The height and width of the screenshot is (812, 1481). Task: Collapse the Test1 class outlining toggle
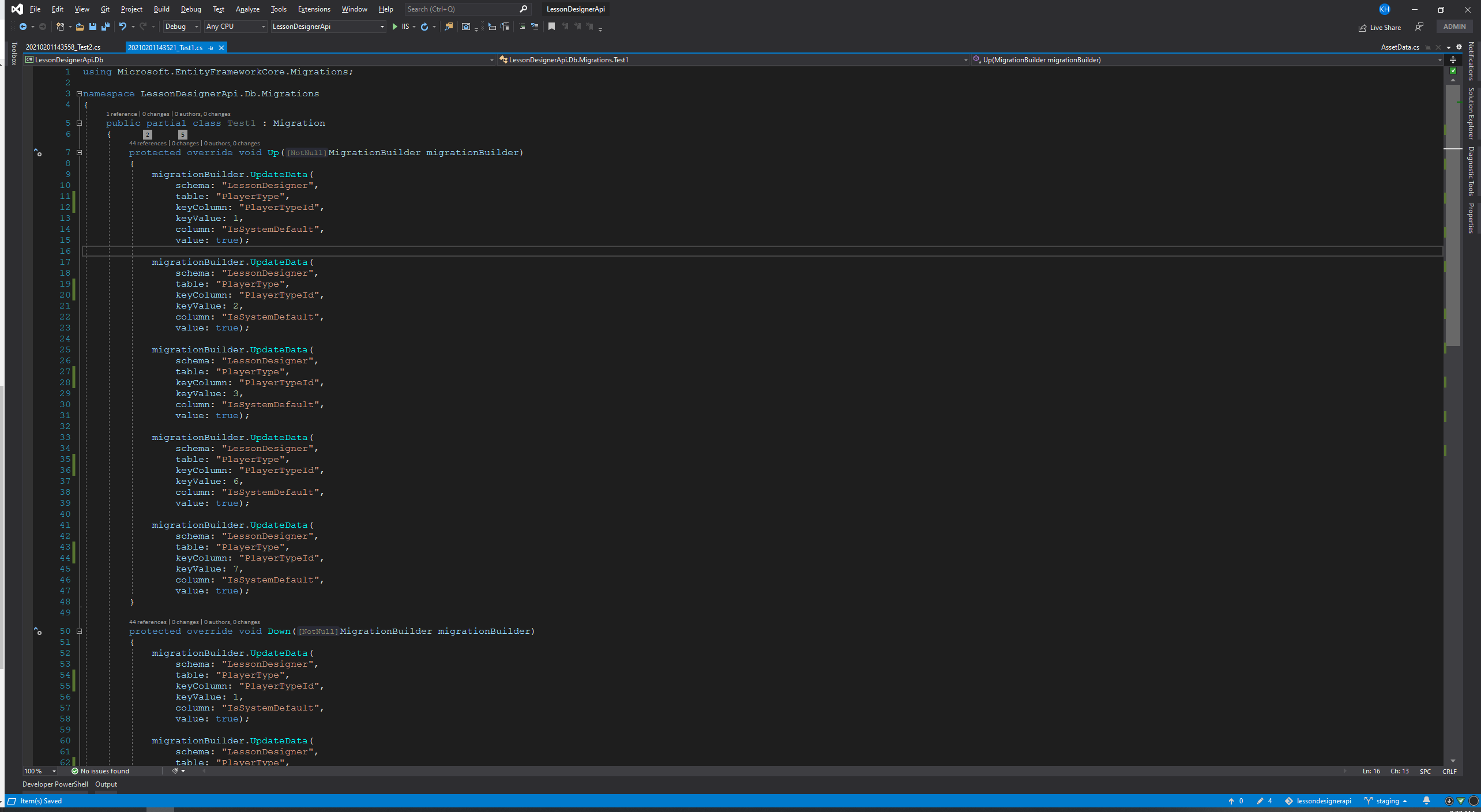[80, 123]
